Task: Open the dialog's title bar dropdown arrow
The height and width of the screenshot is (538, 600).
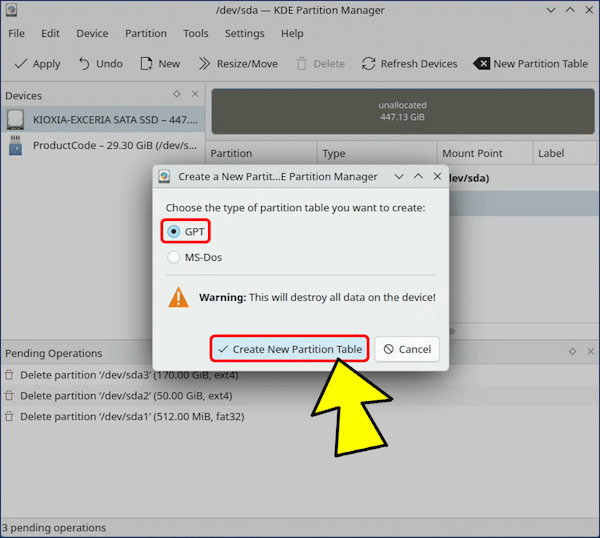Action: click(x=399, y=176)
